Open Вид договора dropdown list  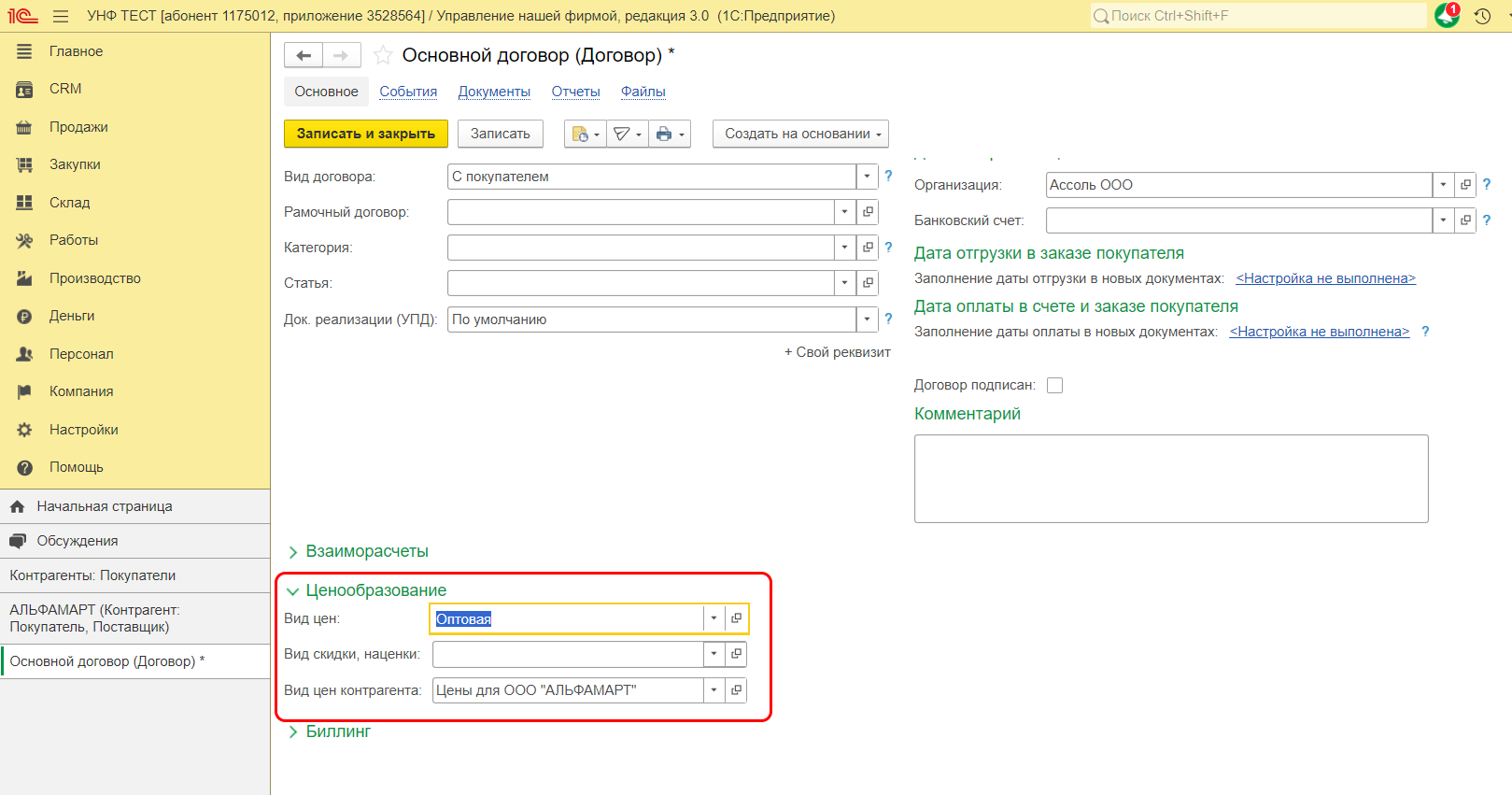tap(867, 177)
